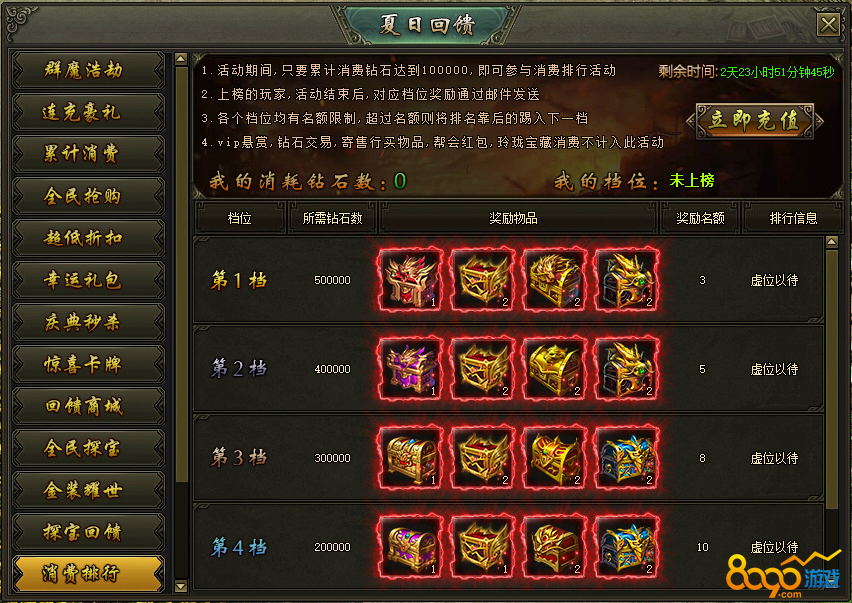Open the 群魔浩劫 event tab
852x603 pixels.
click(88, 70)
